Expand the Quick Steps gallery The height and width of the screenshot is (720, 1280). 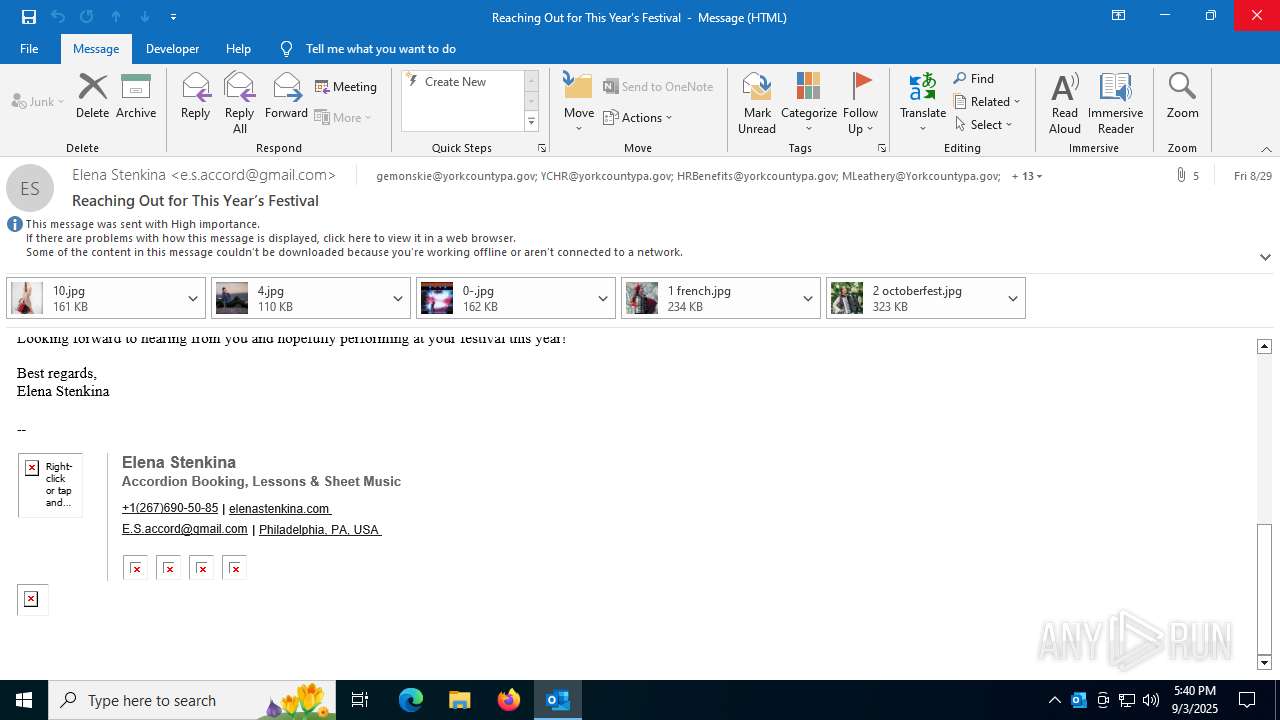[x=531, y=122]
